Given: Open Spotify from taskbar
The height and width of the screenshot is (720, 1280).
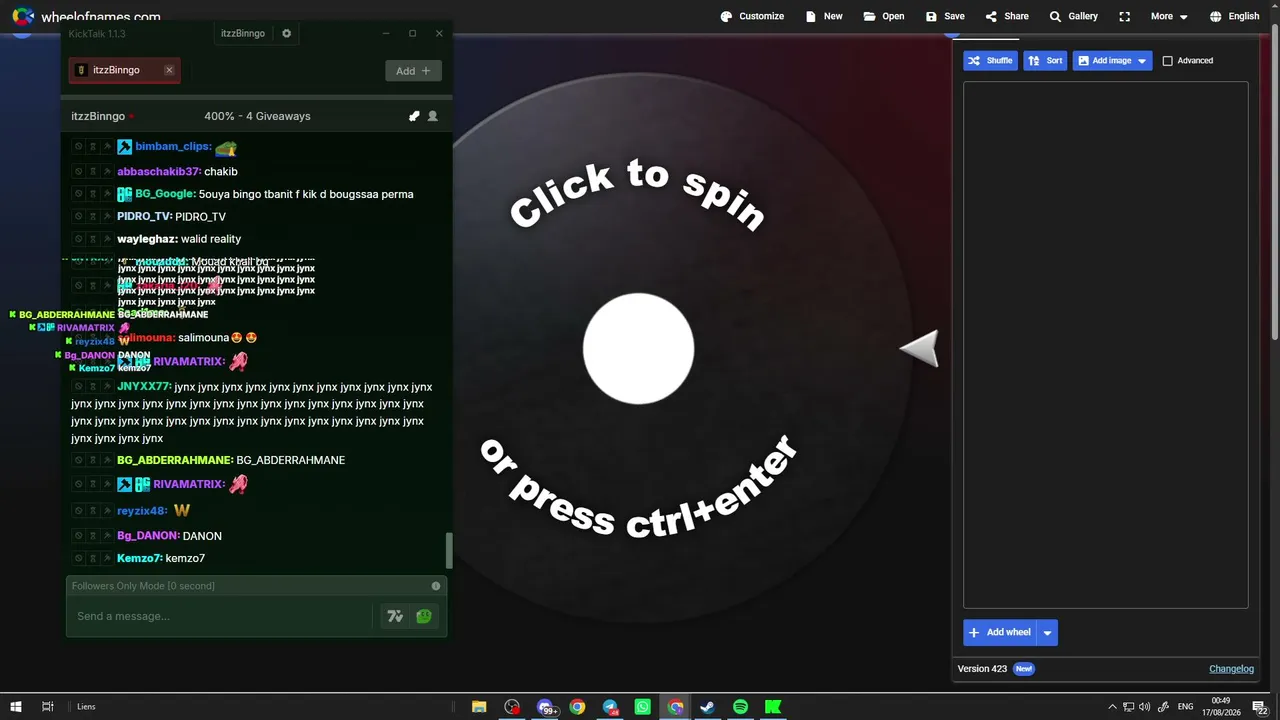Looking at the screenshot, I should (740, 707).
